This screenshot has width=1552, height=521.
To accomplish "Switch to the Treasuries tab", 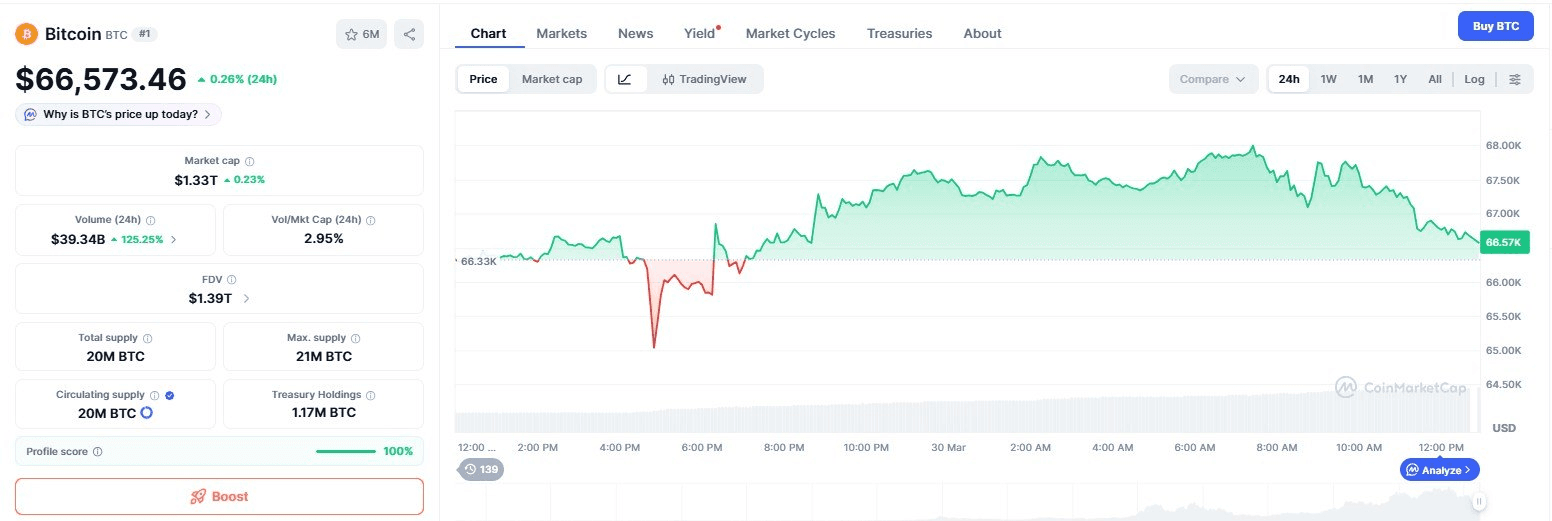I will tap(899, 33).
